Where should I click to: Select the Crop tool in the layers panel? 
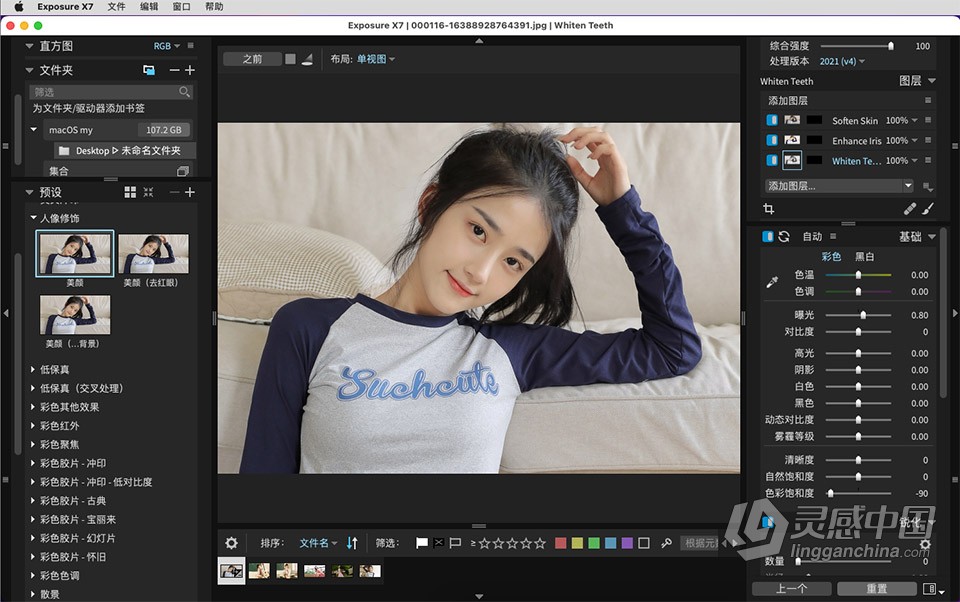768,208
